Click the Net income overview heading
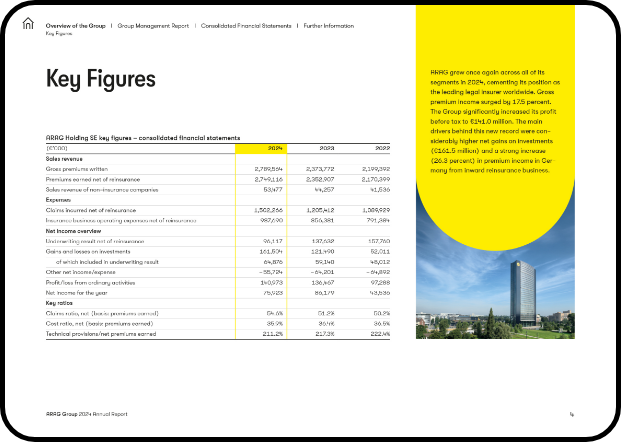Viewport: 621px width, 443px height. click(72, 228)
